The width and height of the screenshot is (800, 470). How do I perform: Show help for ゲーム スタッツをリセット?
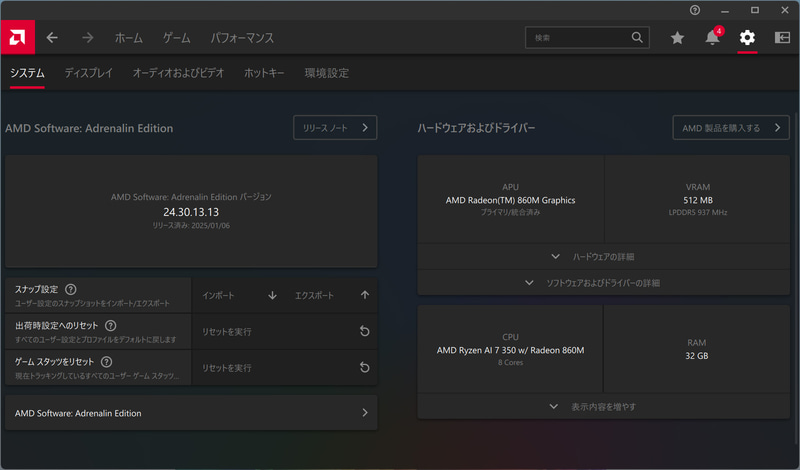coord(106,362)
